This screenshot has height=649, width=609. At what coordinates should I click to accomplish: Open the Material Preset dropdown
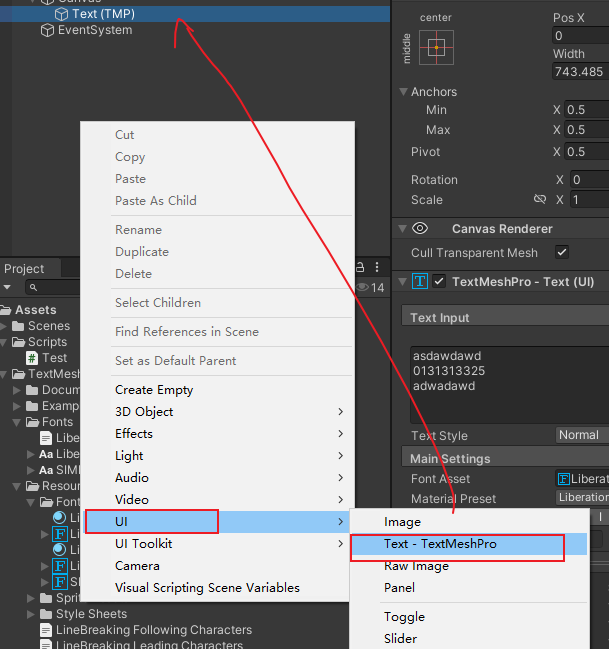[582, 498]
